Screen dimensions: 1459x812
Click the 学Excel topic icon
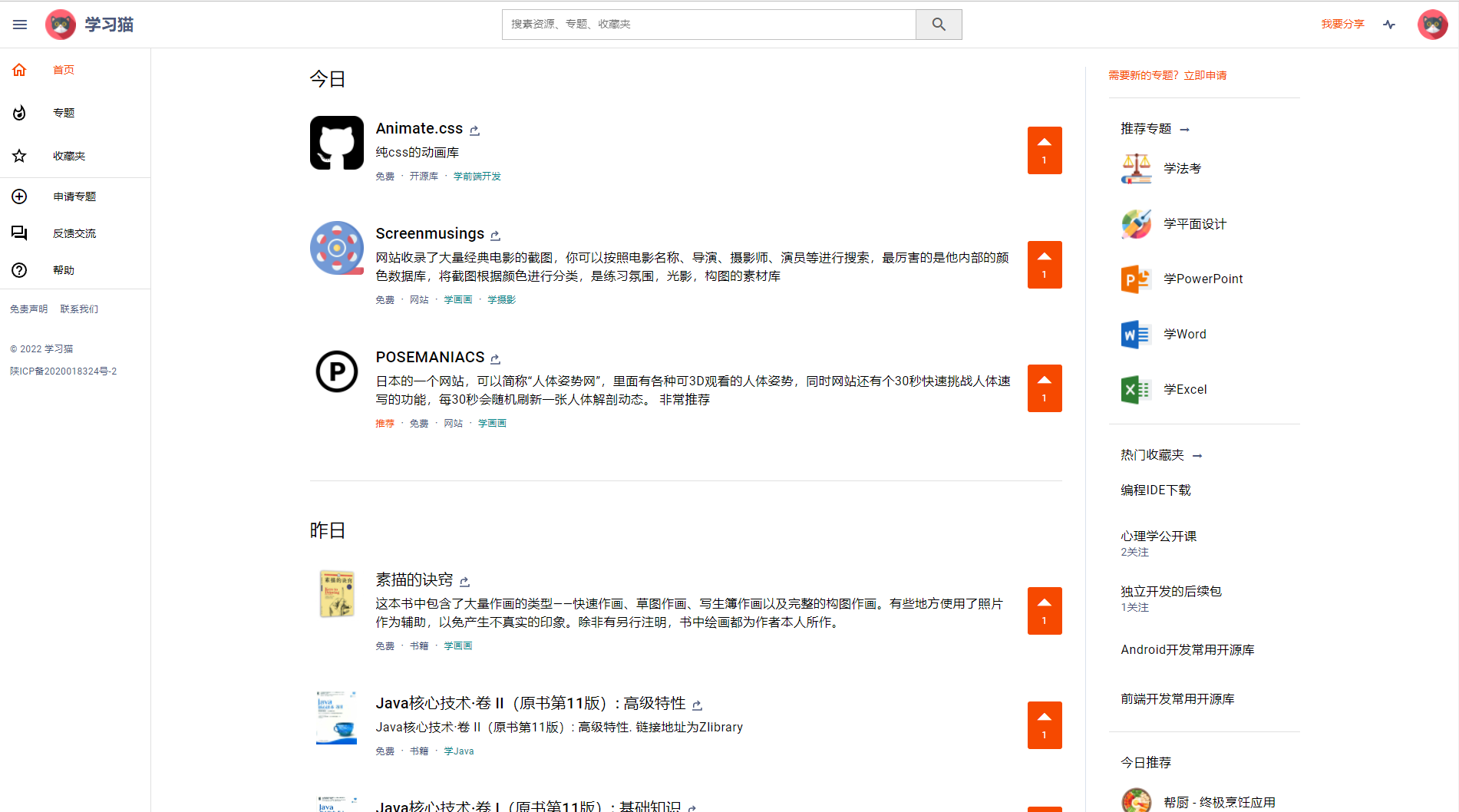pyautogui.click(x=1135, y=390)
